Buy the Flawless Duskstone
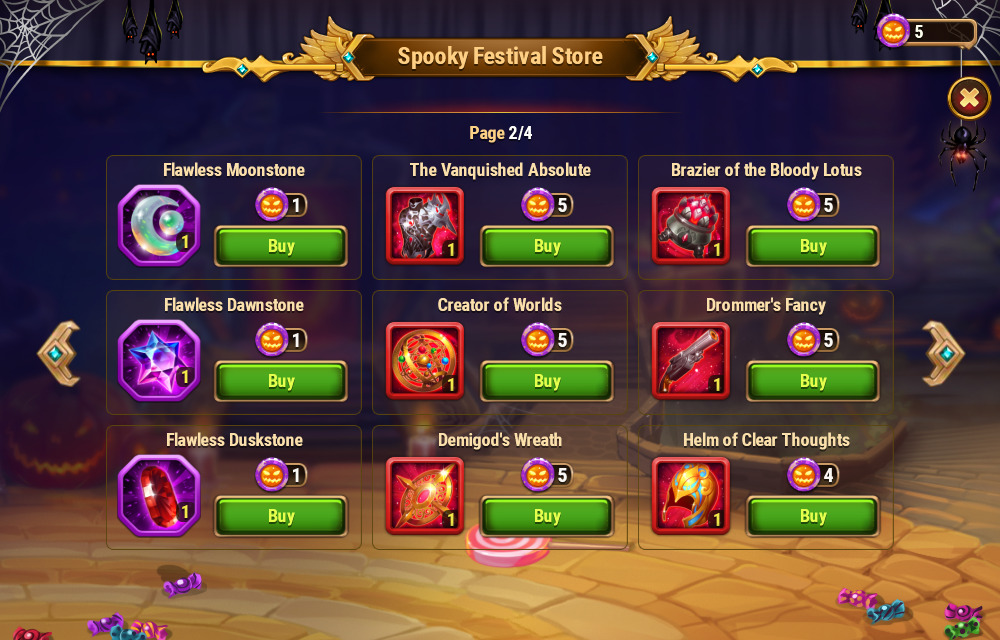 pos(281,516)
